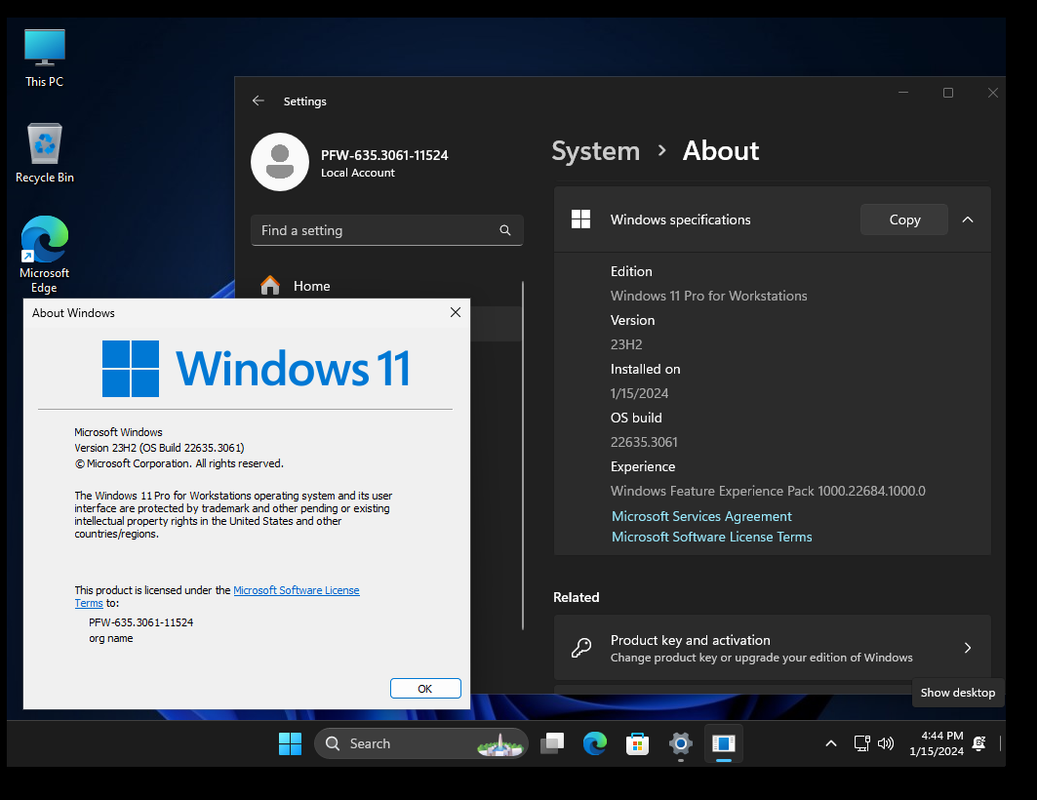Select installed date 1/15/2024 in Settings

[x=640, y=393]
